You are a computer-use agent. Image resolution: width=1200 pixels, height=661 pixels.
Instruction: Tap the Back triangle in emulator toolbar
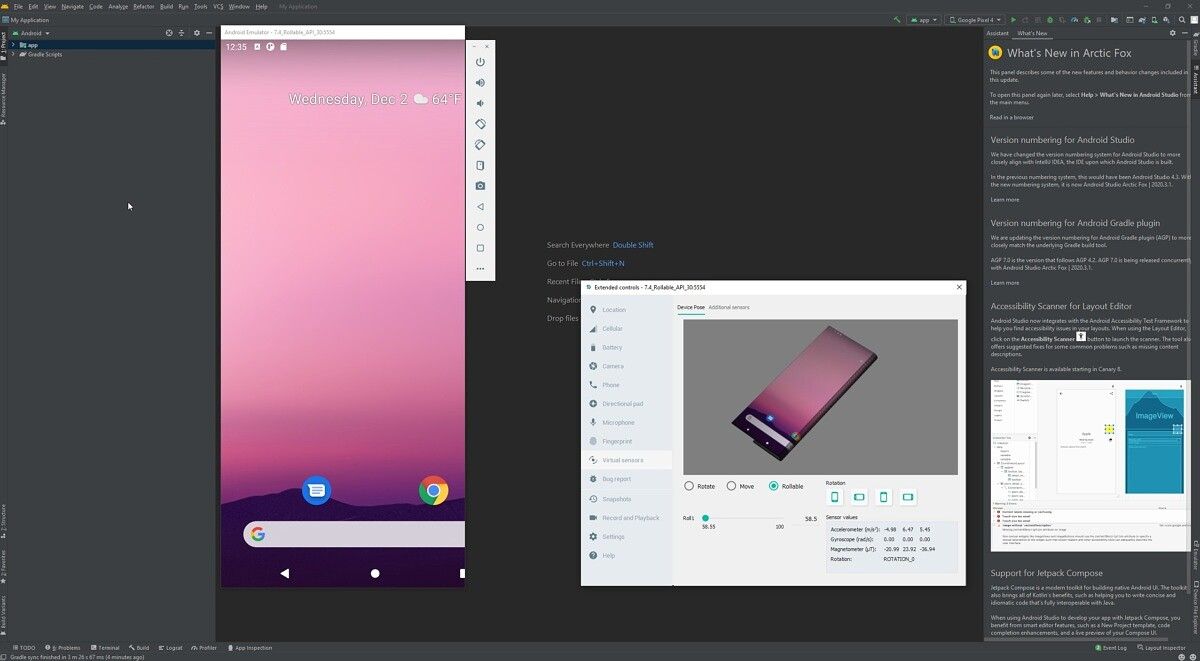(480, 206)
